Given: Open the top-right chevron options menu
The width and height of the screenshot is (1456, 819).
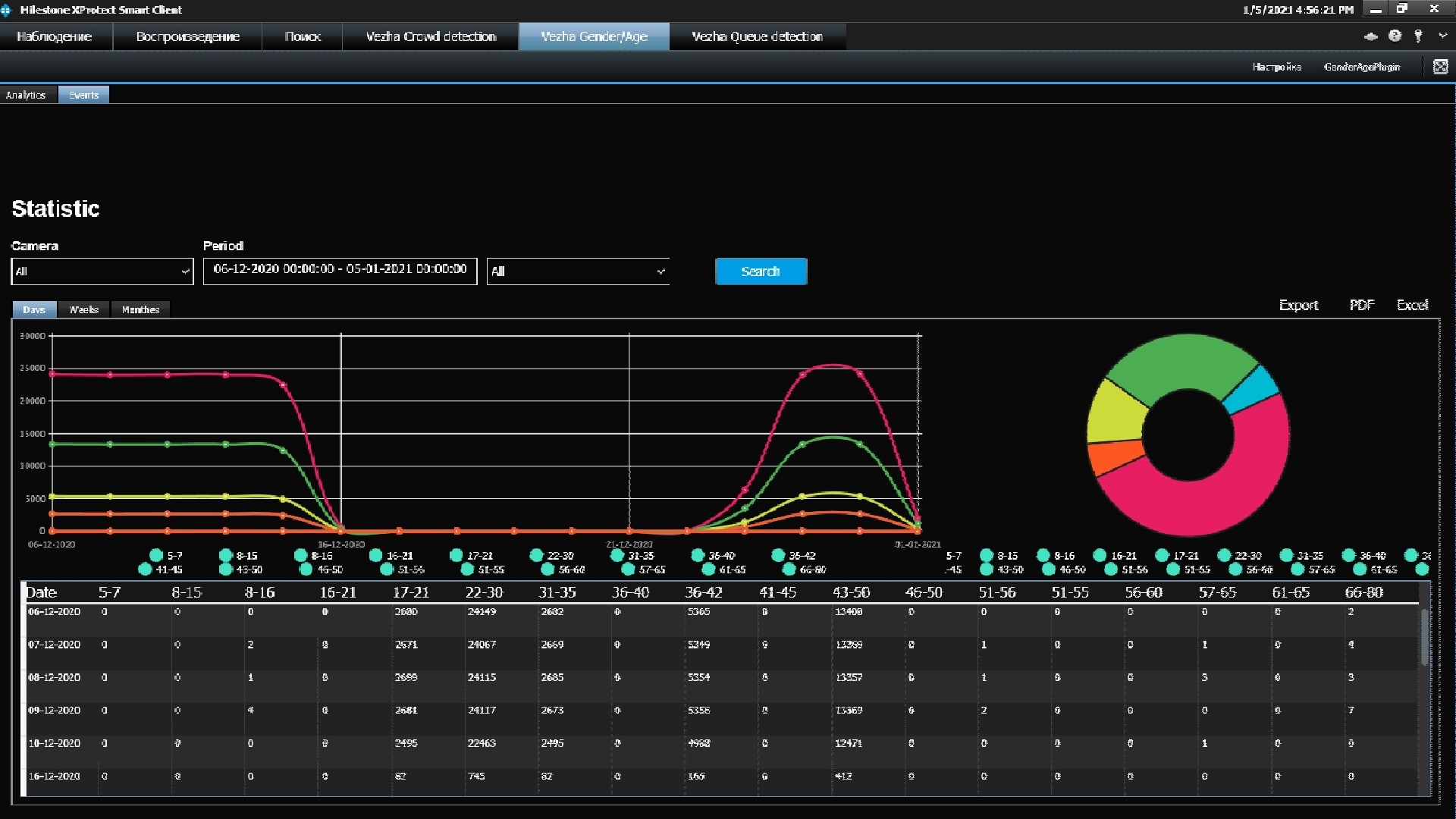Looking at the screenshot, I should point(1442,36).
